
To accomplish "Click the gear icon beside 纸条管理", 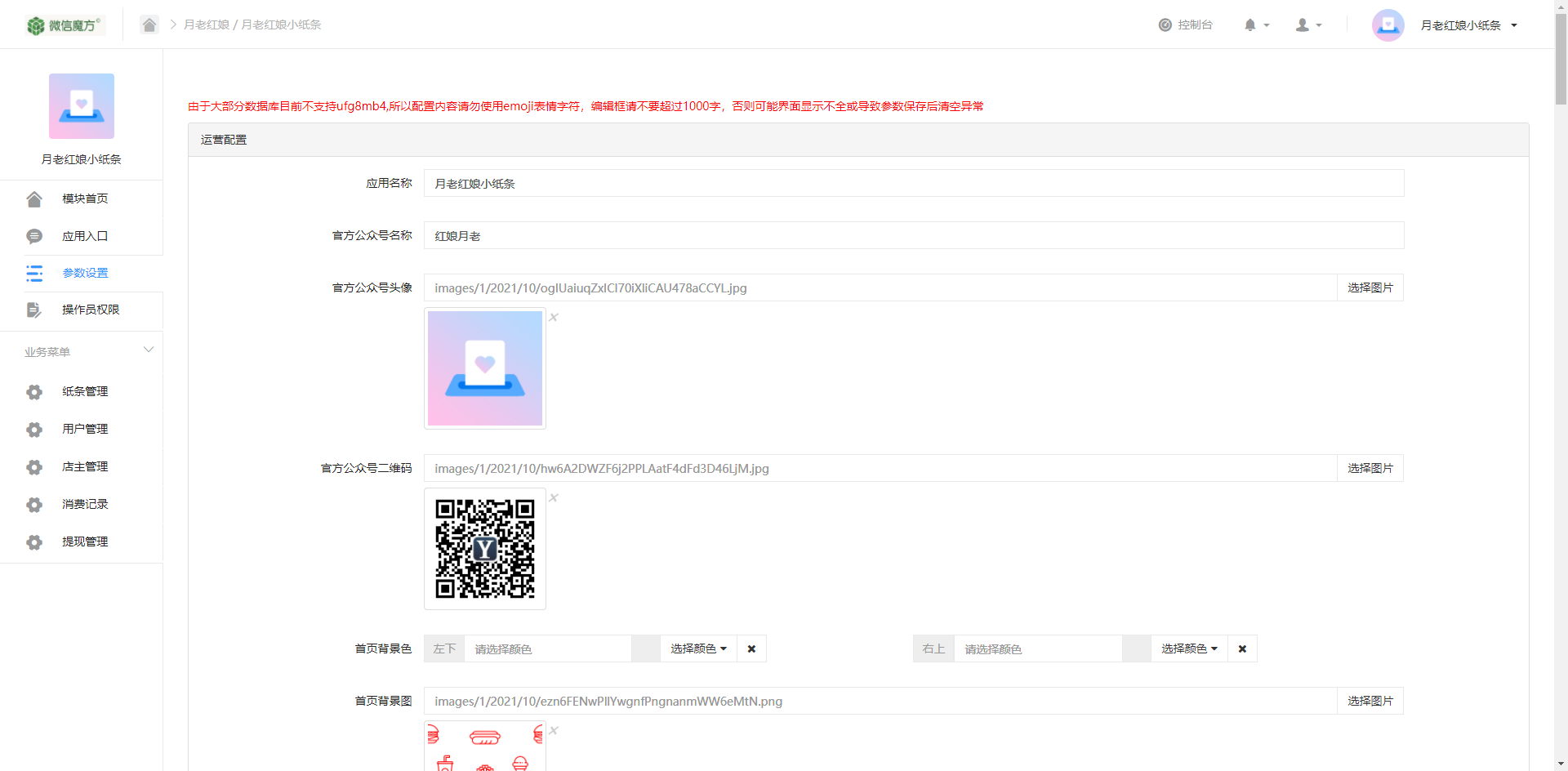I will [x=34, y=392].
